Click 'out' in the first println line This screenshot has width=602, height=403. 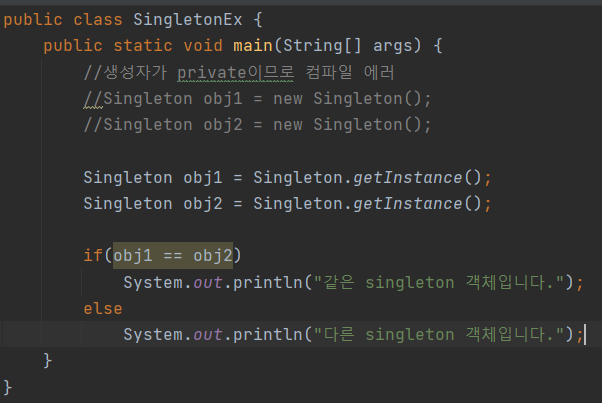pos(208,283)
